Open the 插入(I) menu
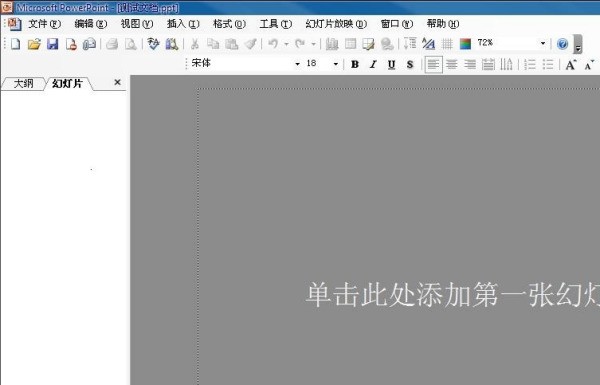 183,24
